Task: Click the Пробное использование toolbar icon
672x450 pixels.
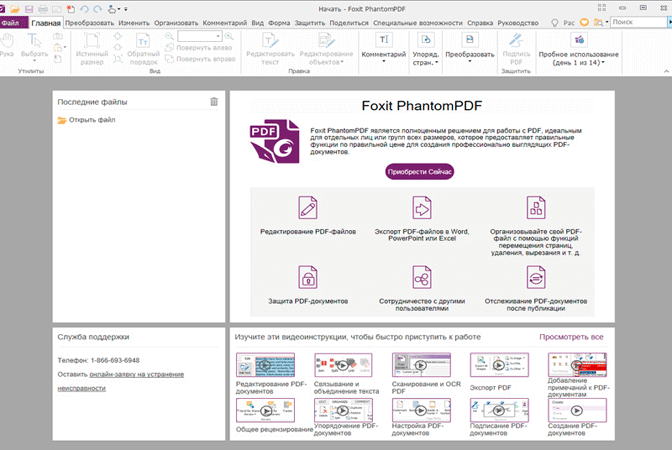Action: point(578,39)
